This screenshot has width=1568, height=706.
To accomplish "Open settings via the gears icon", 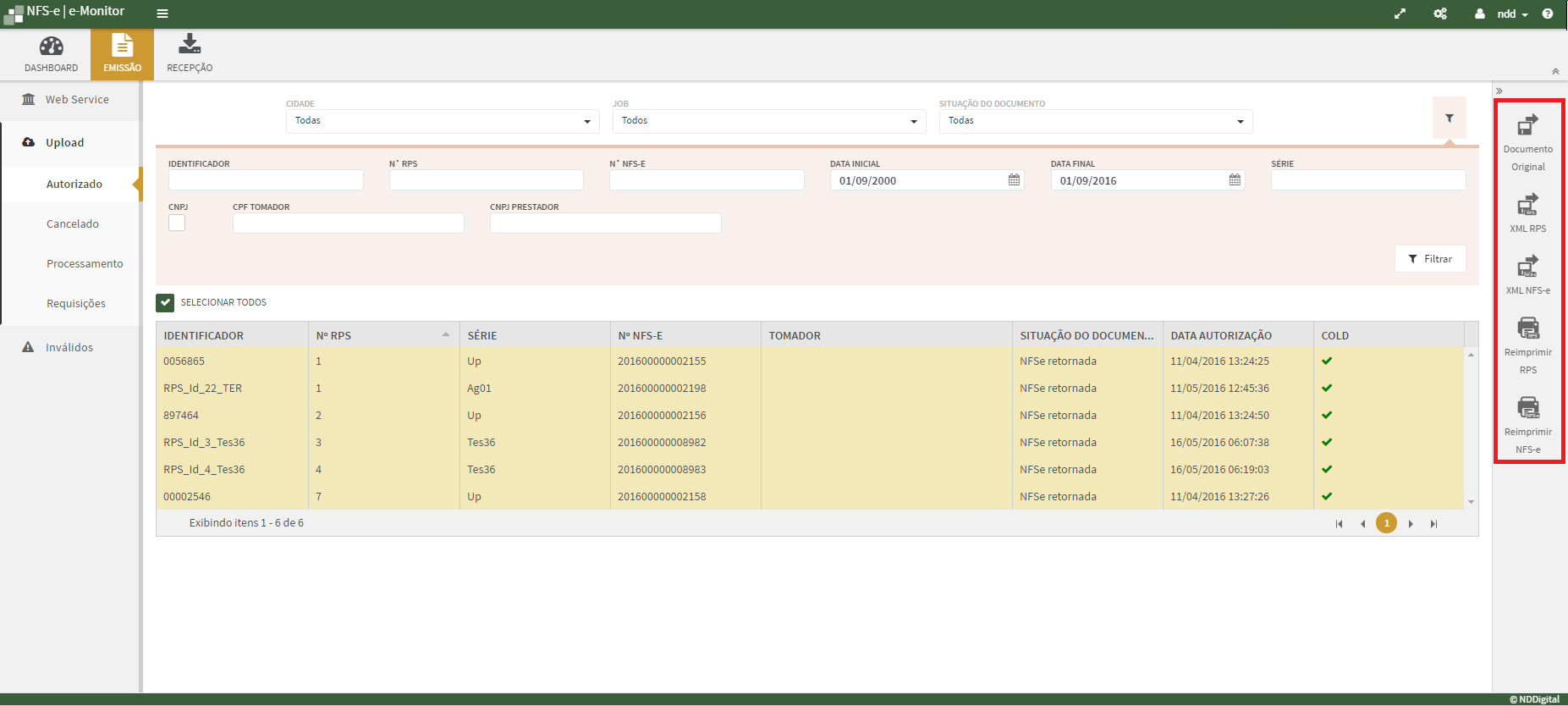I will 1440,14.
